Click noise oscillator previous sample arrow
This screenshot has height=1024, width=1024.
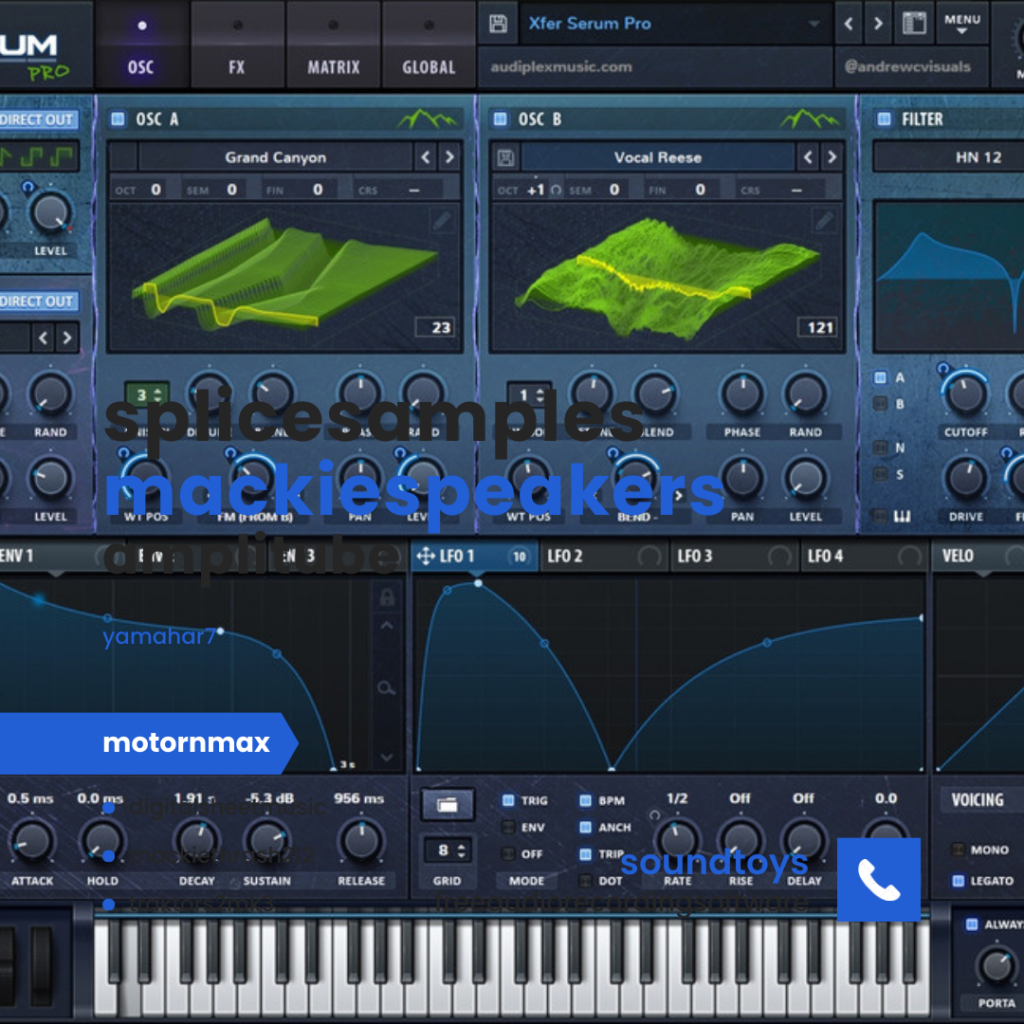point(43,338)
